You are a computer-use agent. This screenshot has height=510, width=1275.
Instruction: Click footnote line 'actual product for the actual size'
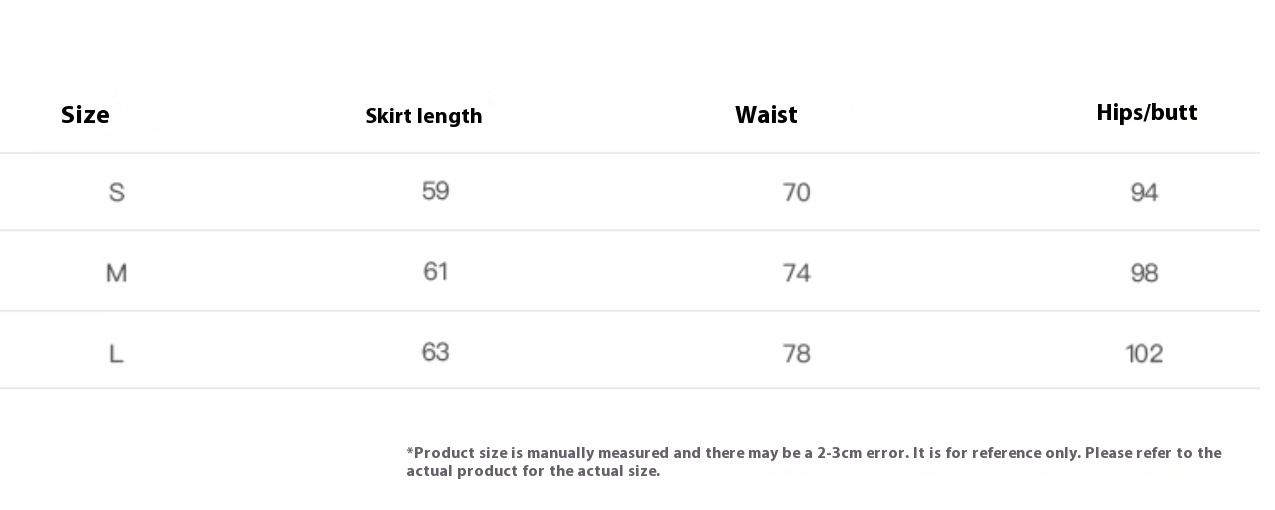tap(533, 471)
